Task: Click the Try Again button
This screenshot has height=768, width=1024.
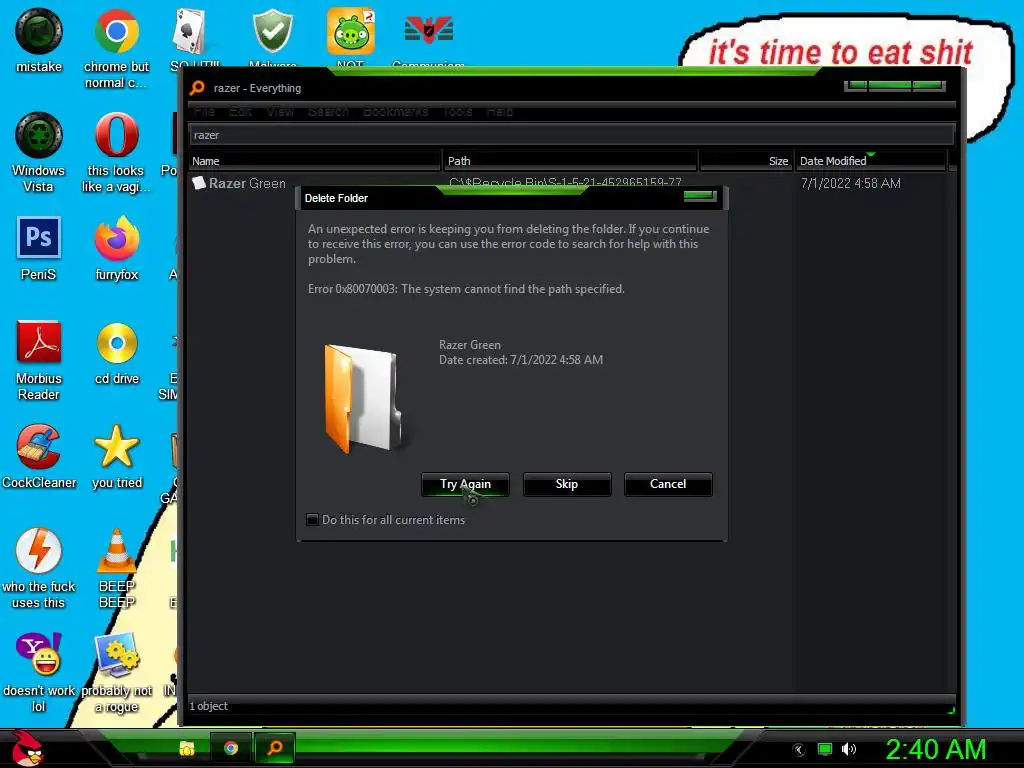Action: (x=465, y=484)
